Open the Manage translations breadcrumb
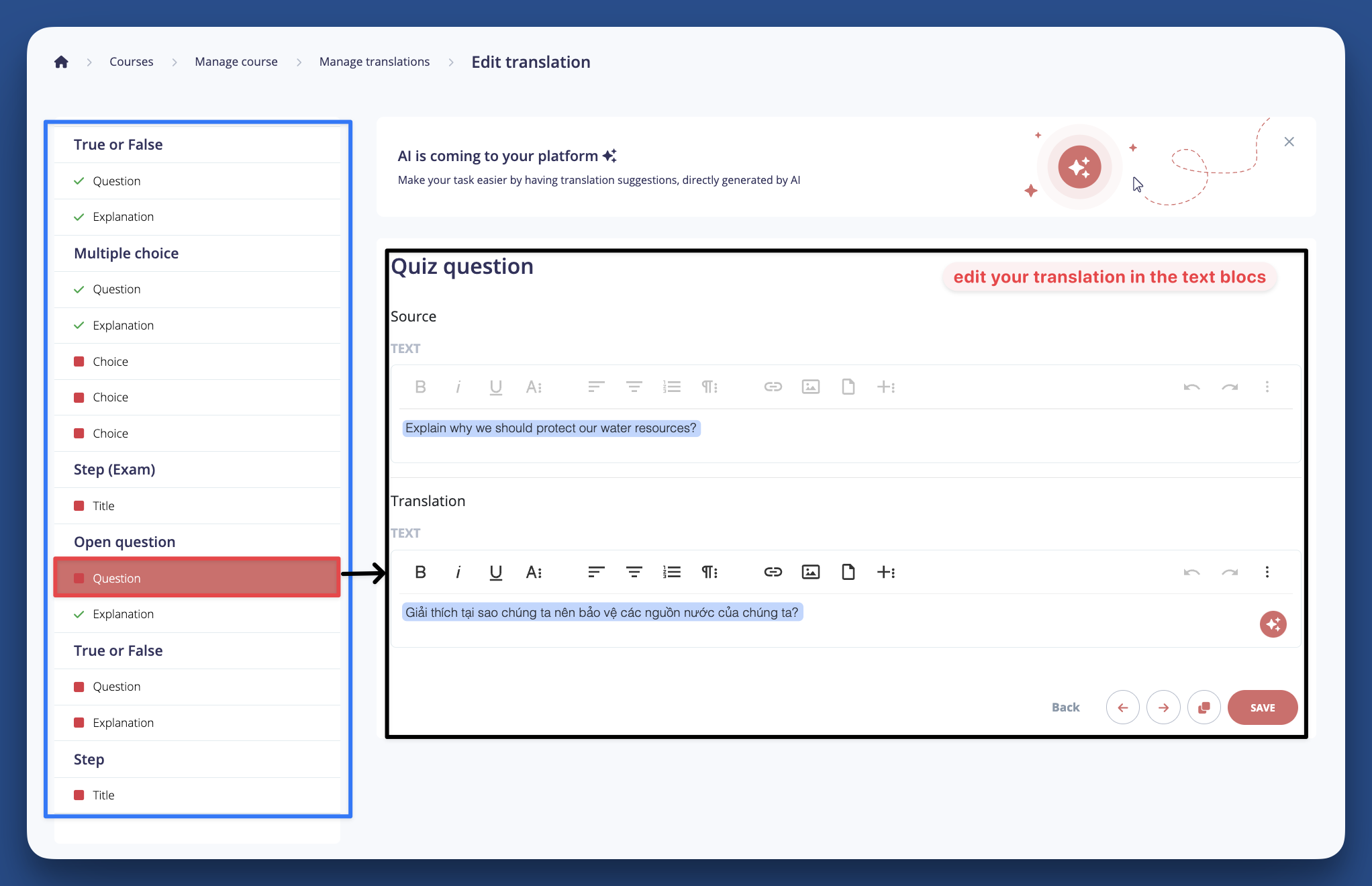Viewport: 1372px width, 886px height. [374, 62]
